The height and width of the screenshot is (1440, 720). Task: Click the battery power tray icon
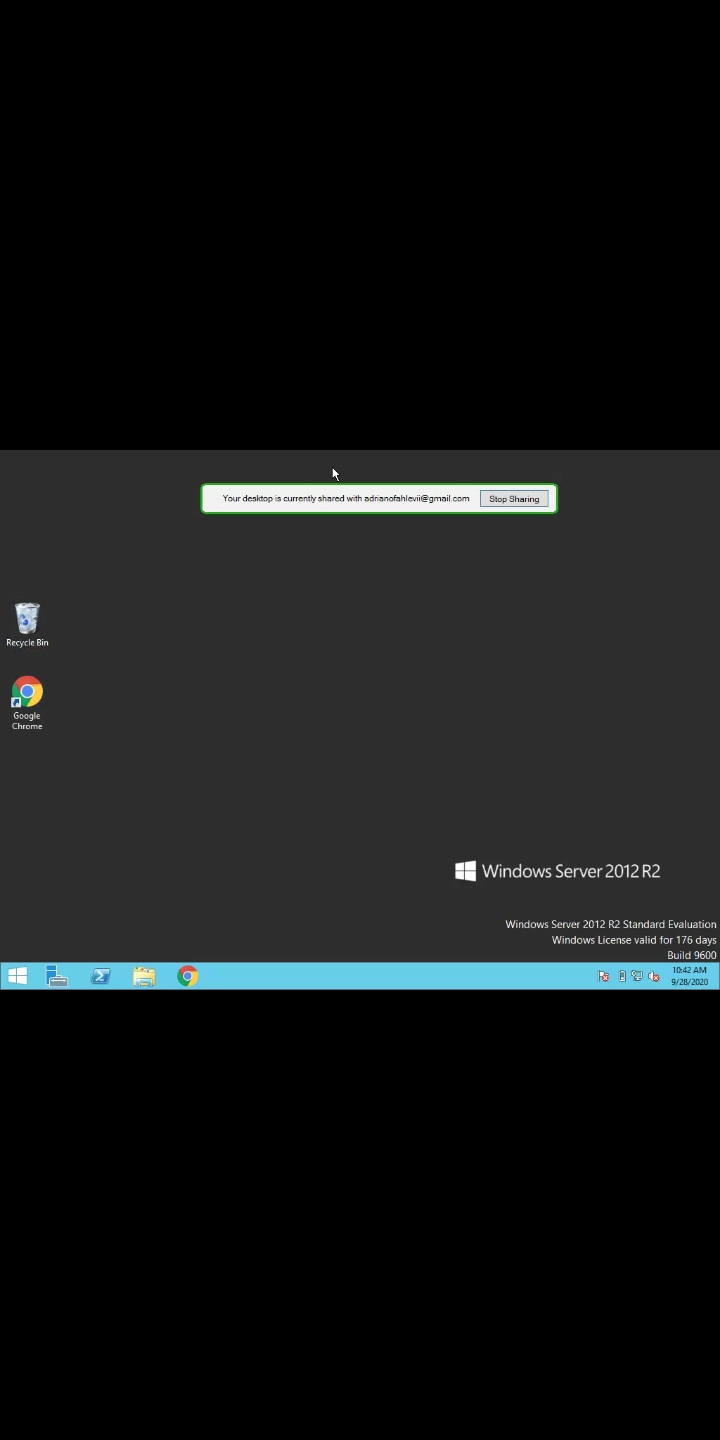point(622,977)
